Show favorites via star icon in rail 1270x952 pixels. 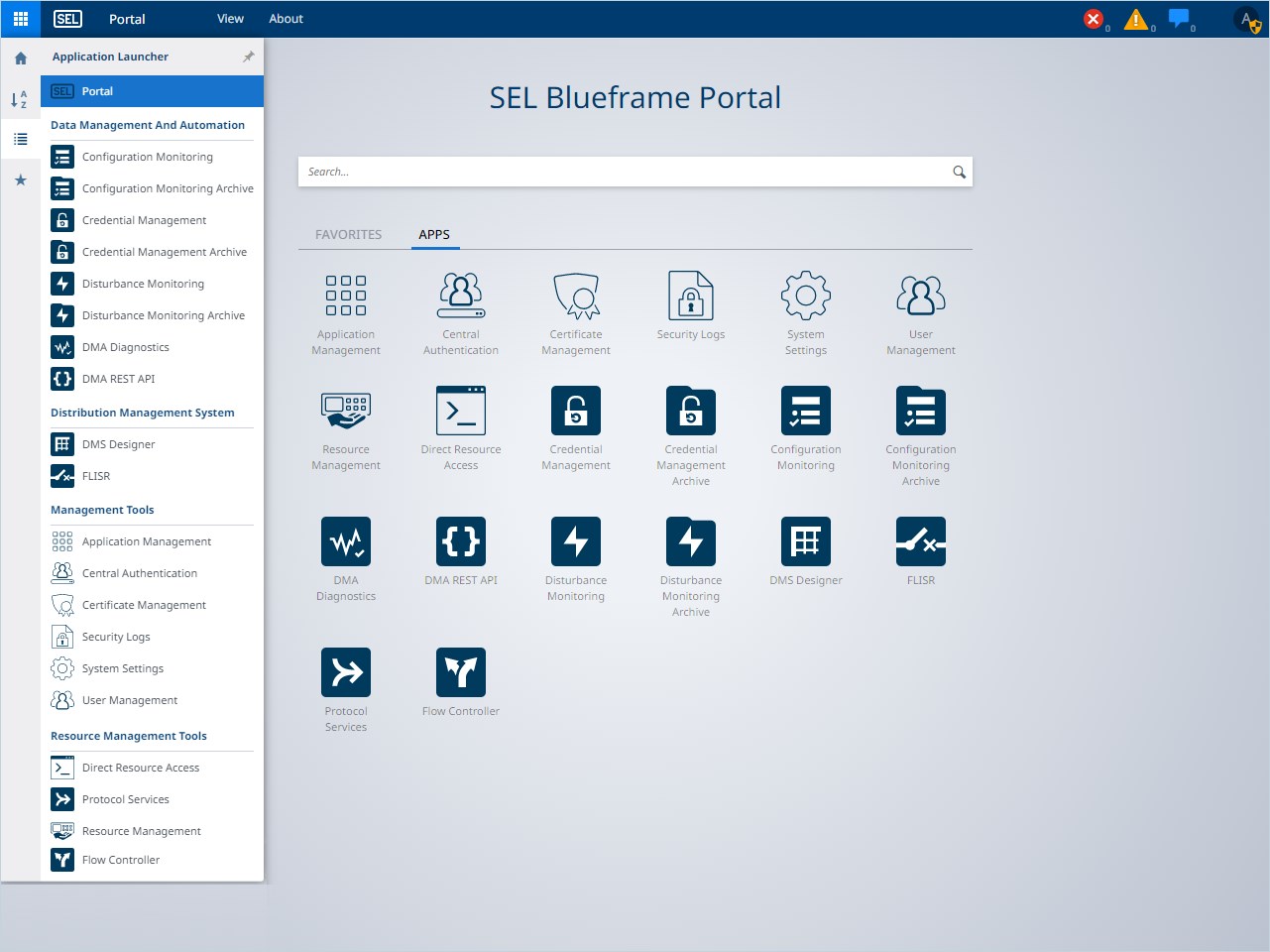[x=21, y=180]
